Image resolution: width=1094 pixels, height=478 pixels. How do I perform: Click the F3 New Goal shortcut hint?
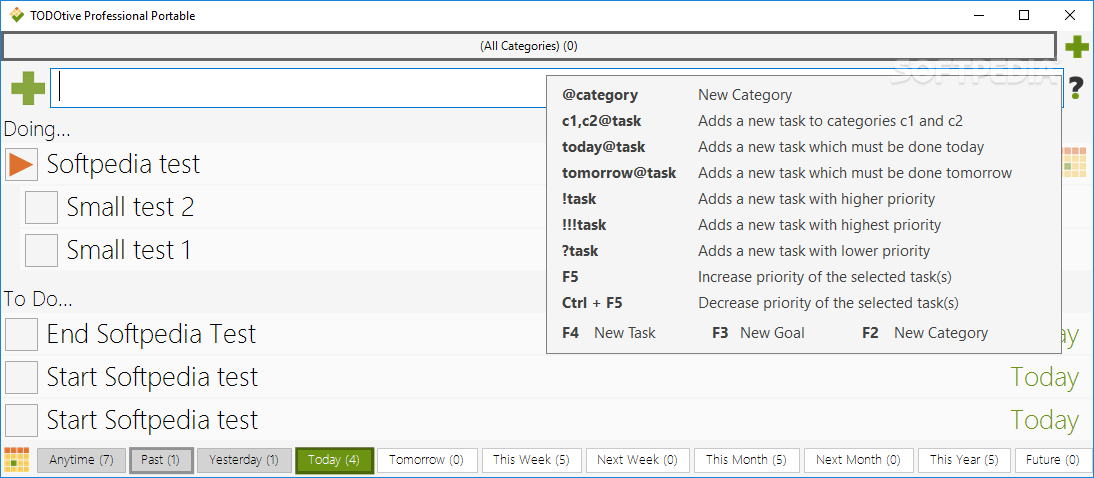coord(758,334)
